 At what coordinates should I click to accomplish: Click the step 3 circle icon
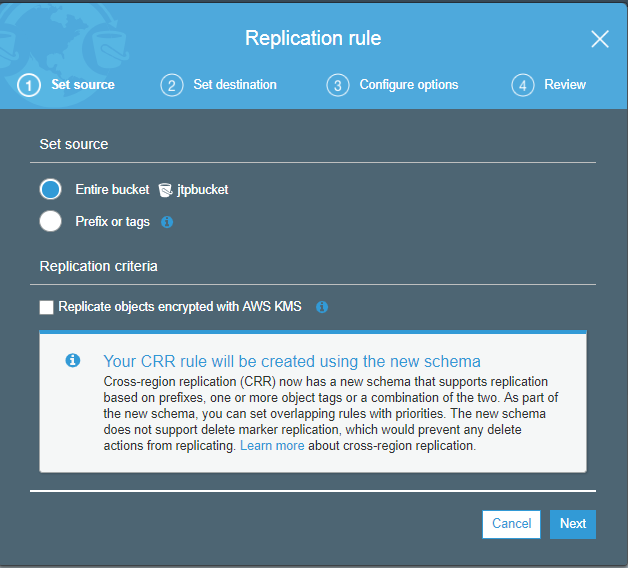pos(338,85)
